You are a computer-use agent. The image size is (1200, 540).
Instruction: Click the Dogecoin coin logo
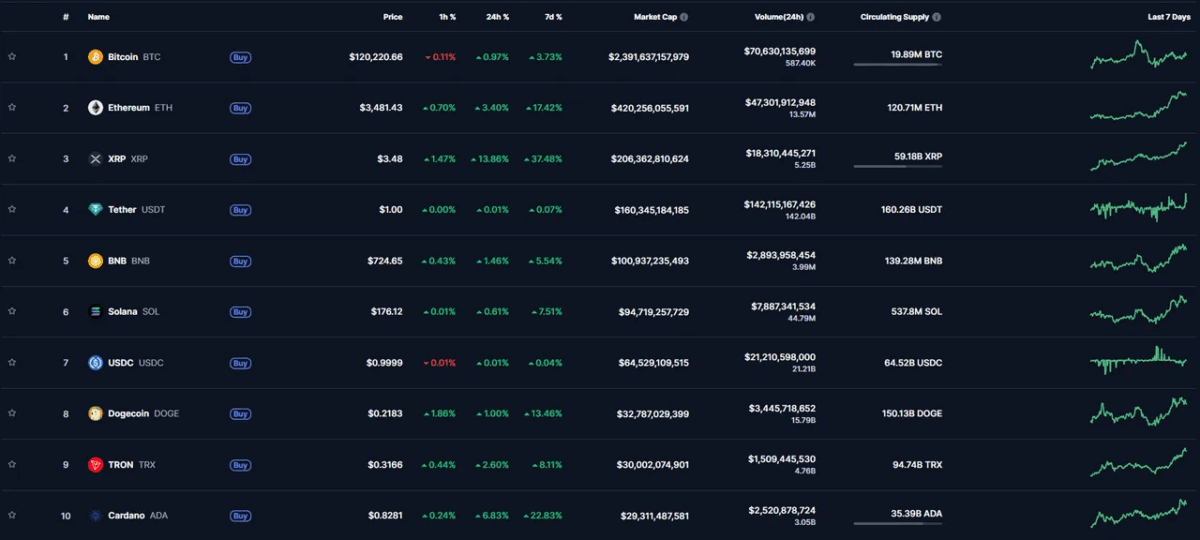point(96,414)
